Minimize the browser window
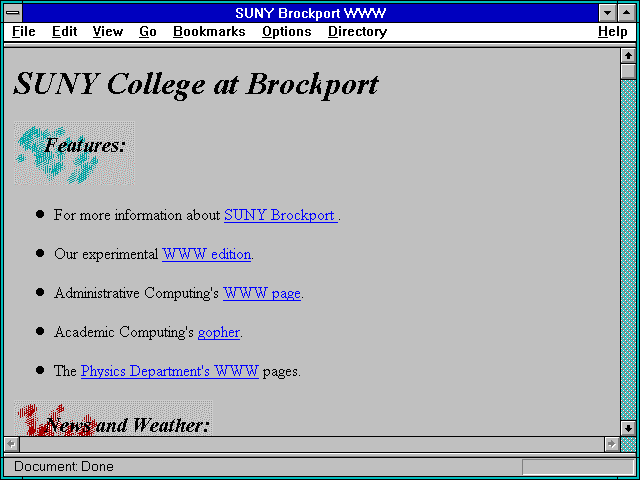 point(607,13)
